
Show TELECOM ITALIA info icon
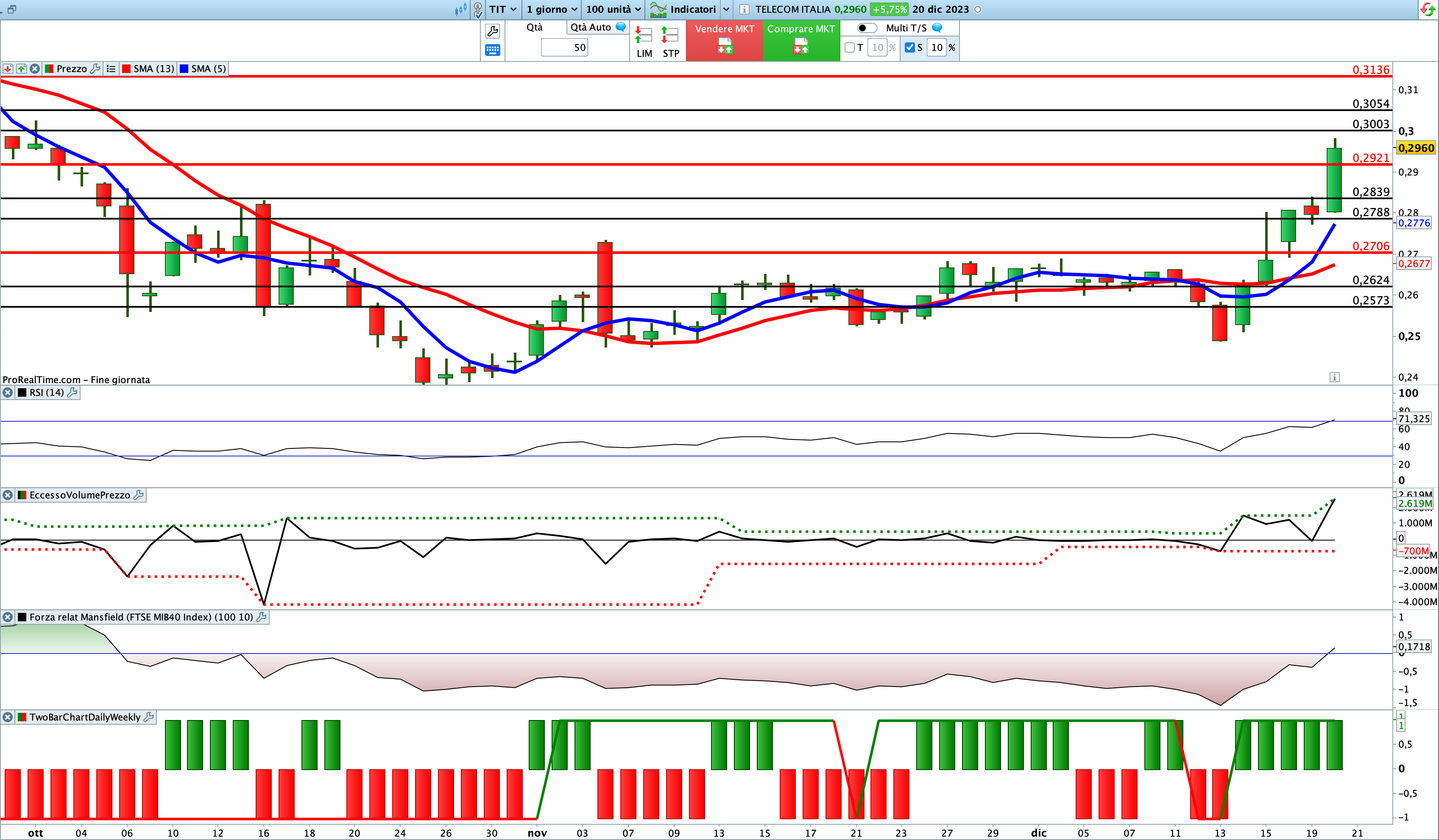point(744,10)
